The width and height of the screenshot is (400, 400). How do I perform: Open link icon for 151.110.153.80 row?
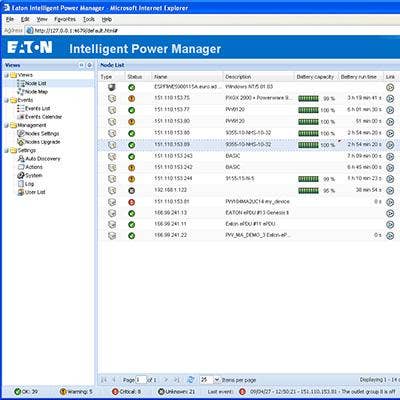tap(390, 122)
